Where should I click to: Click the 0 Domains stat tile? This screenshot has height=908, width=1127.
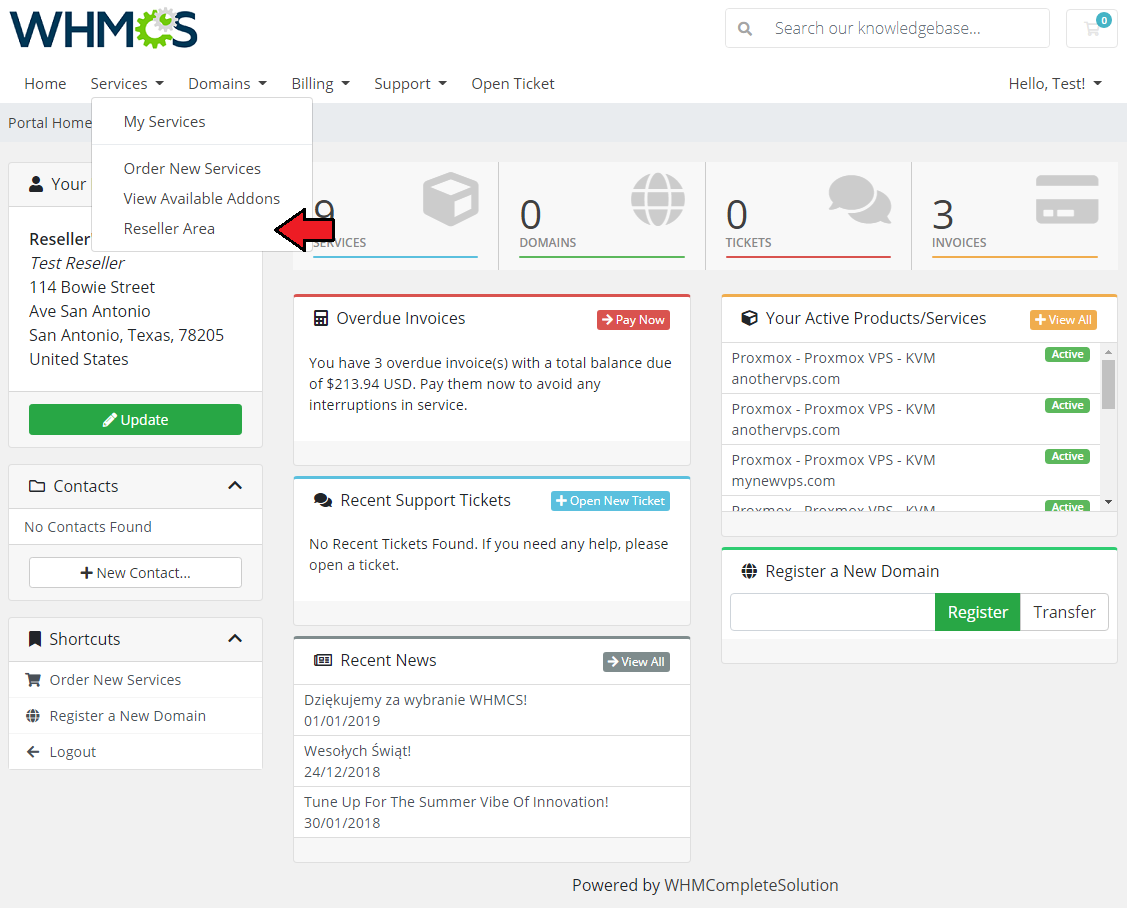pyautogui.click(x=602, y=216)
